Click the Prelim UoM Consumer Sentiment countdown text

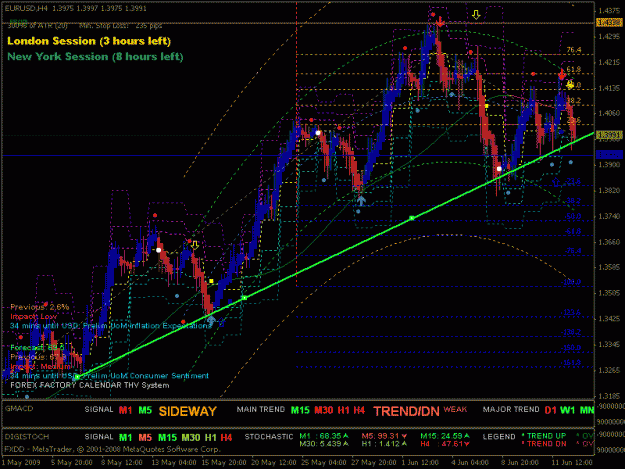[109, 376]
